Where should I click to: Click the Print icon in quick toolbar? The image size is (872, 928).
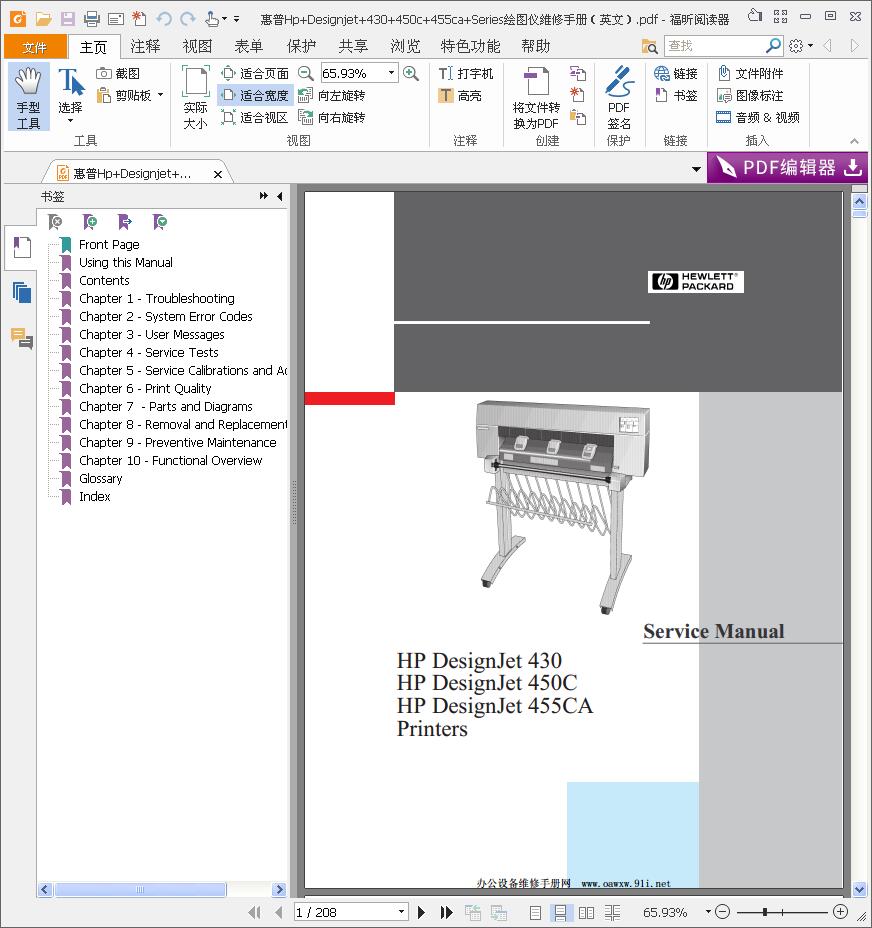coord(92,19)
